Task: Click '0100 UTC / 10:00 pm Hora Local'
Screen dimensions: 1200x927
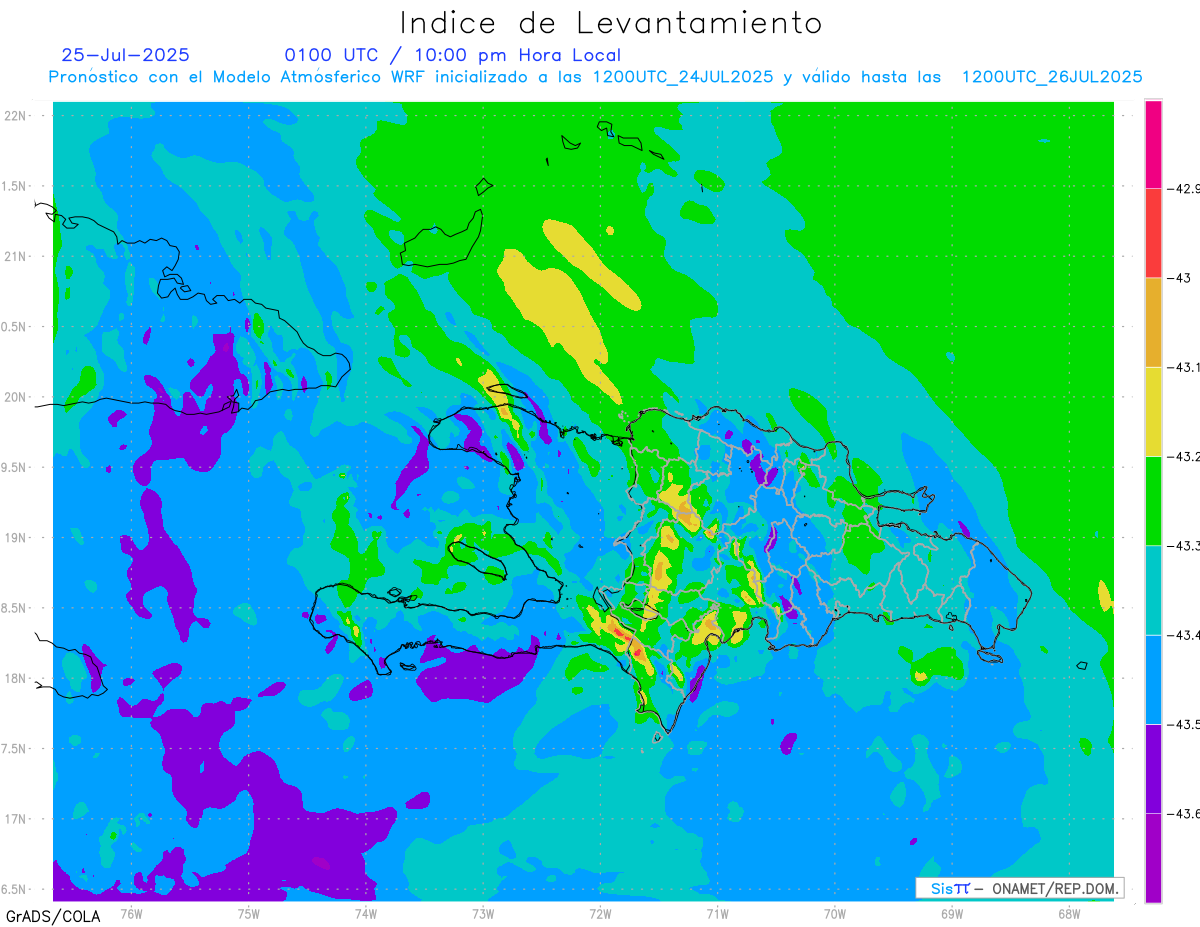Action: (452, 56)
